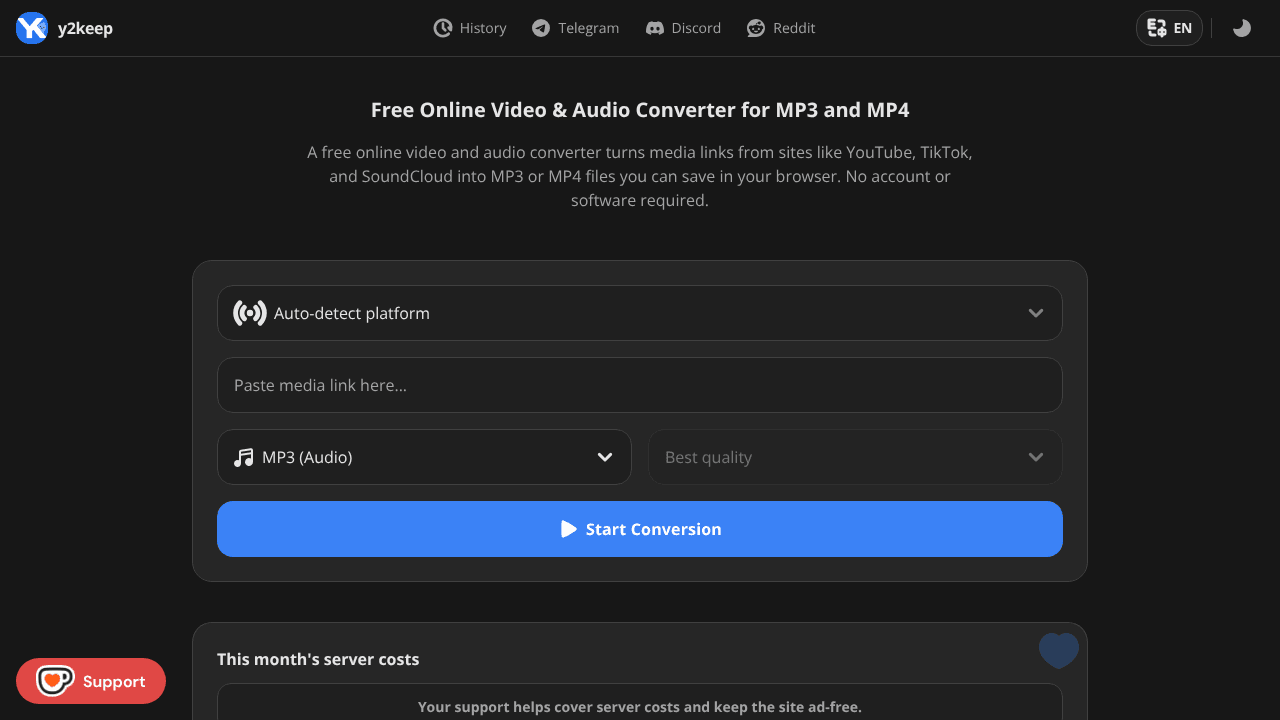Open the History menu item

click(470, 28)
